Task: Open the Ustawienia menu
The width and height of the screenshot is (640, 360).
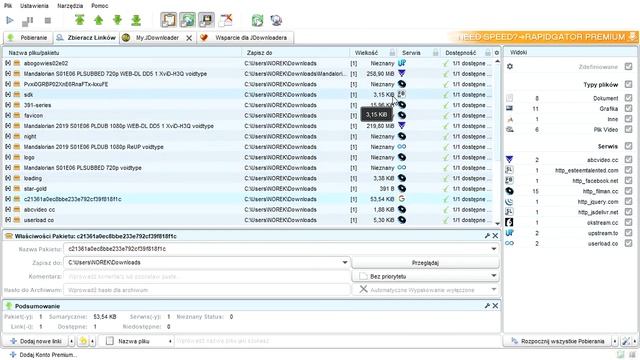Action: click(x=34, y=6)
